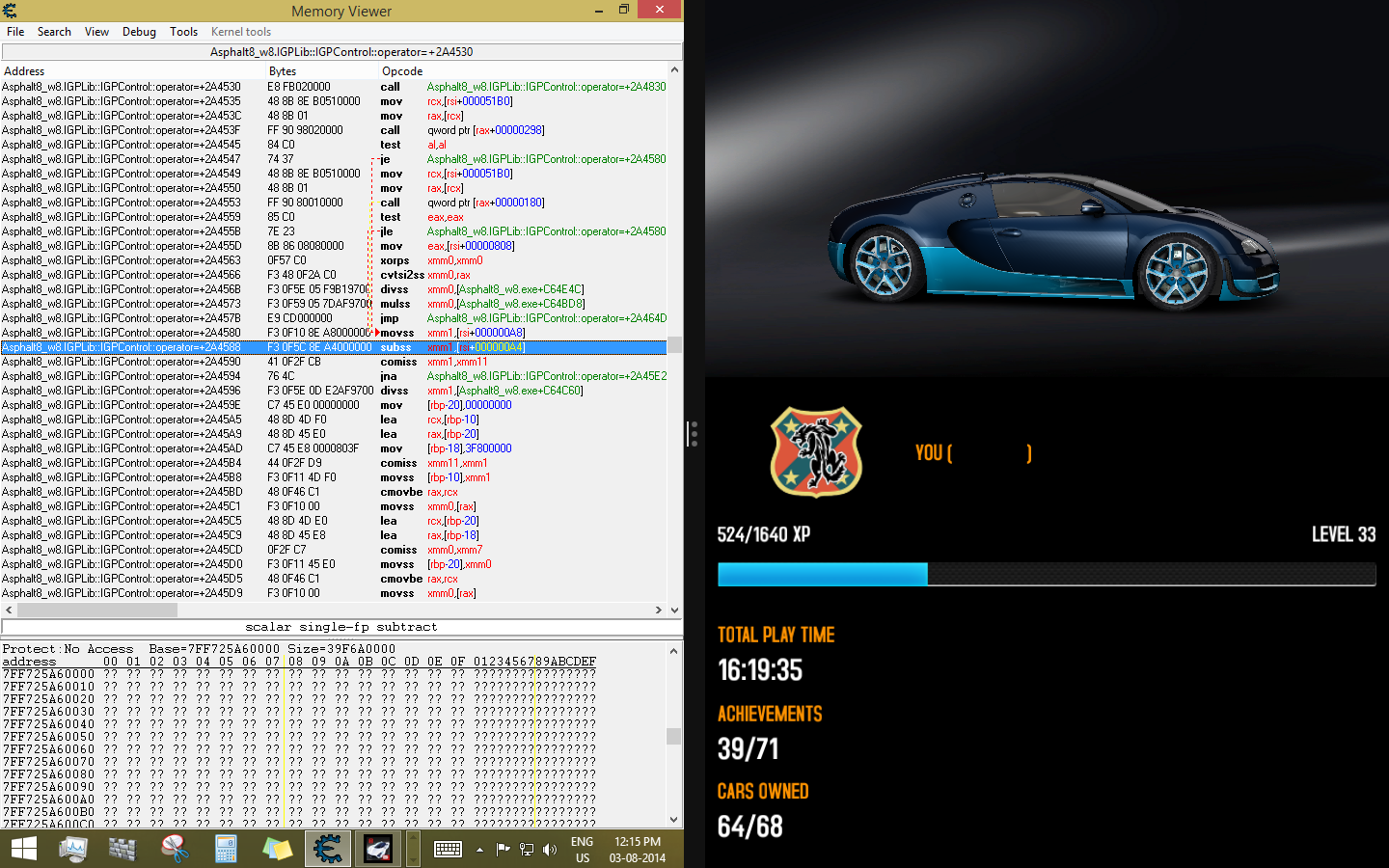Open the View menu
The height and width of the screenshot is (868, 1389).
pyautogui.click(x=96, y=32)
